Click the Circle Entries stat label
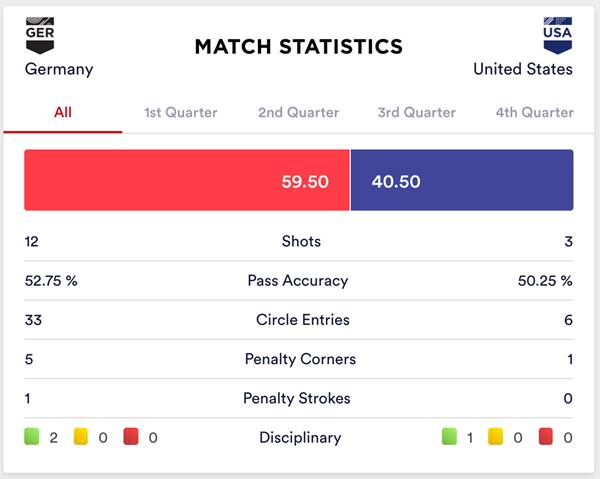Image resolution: width=600 pixels, height=479 pixels. coord(300,320)
